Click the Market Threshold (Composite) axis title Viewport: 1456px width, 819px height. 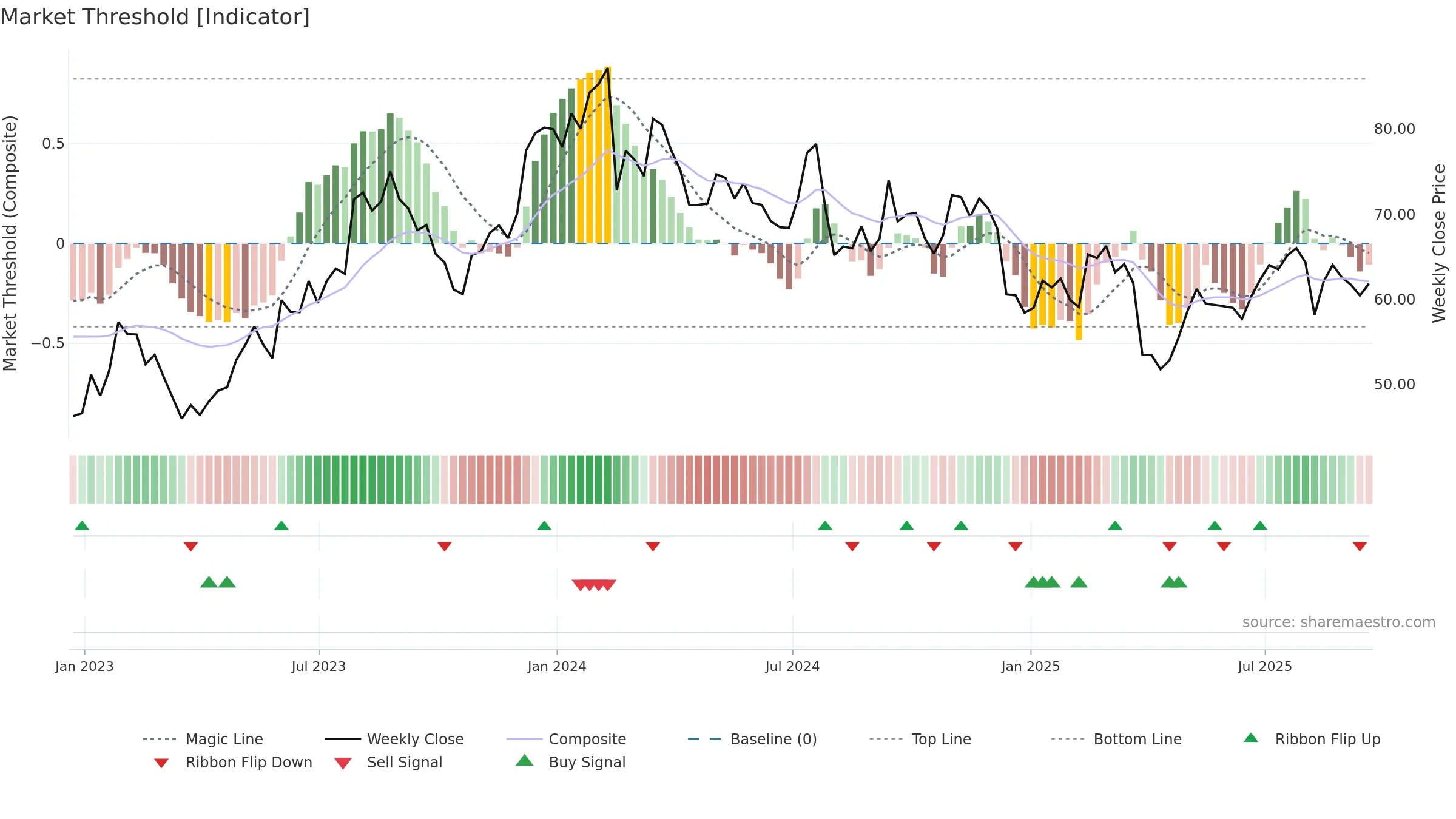pos(10,243)
